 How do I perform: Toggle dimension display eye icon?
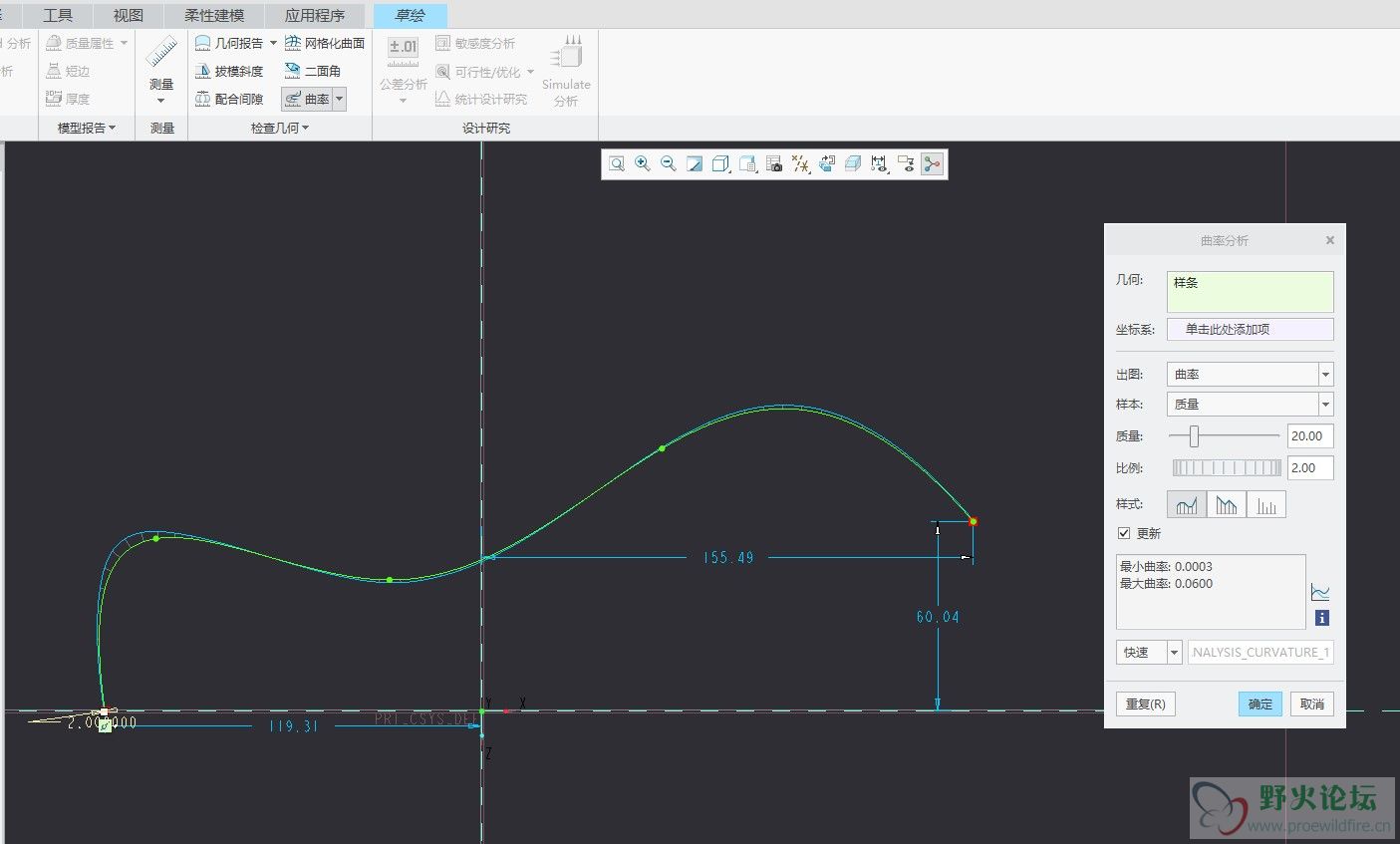pos(879,164)
